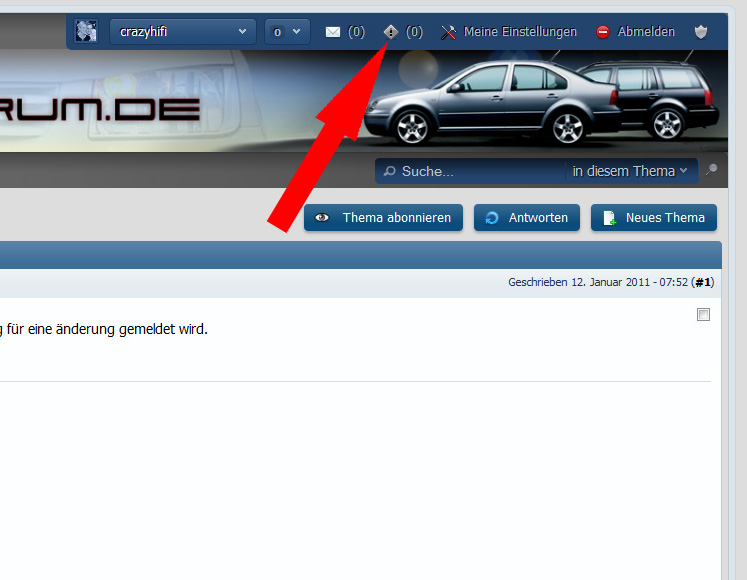This screenshot has width=747, height=580.
Task: Click the message count (0) next to envelope
Action: (x=356, y=32)
